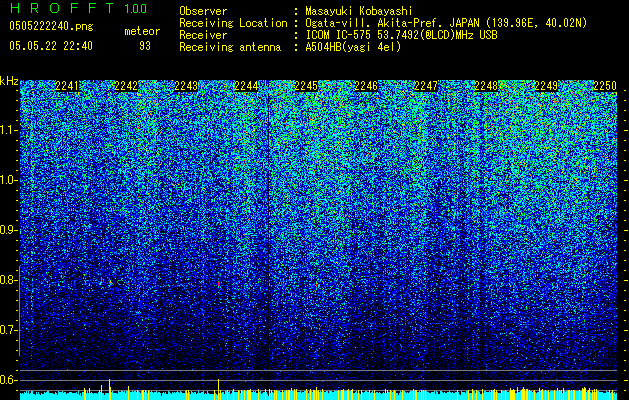Viewport: 629px width, 400px height.
Task: Click the tall yellow spike below the 2244 marker
Action: point(218,389)
